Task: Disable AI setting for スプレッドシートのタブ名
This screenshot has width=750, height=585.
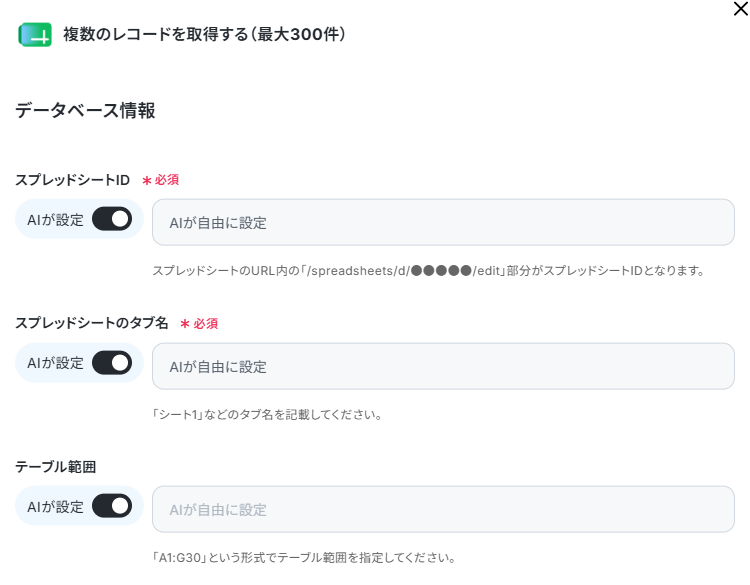Action: (x=112, y=363)
